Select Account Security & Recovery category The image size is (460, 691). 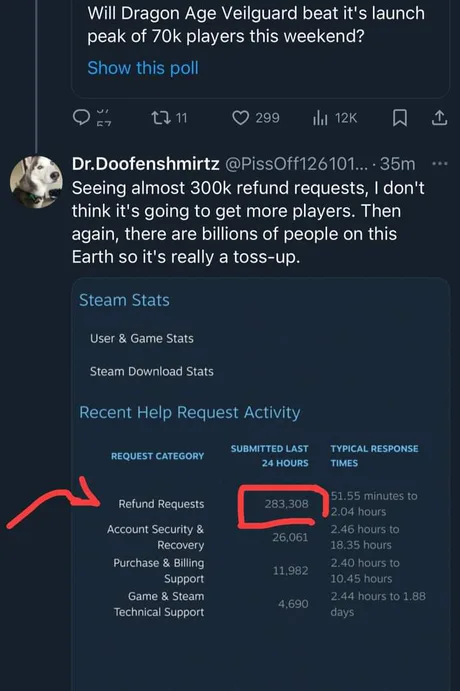[x=156, y=537]
